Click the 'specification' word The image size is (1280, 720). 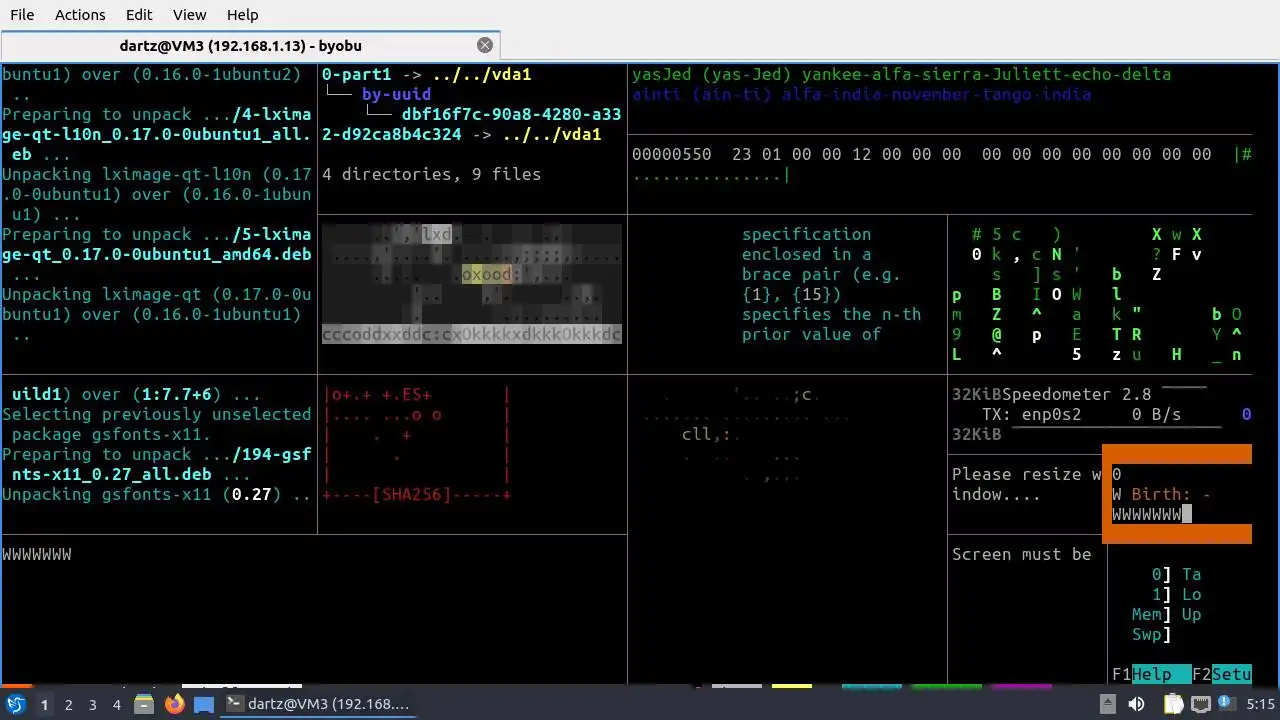point(807,234)
